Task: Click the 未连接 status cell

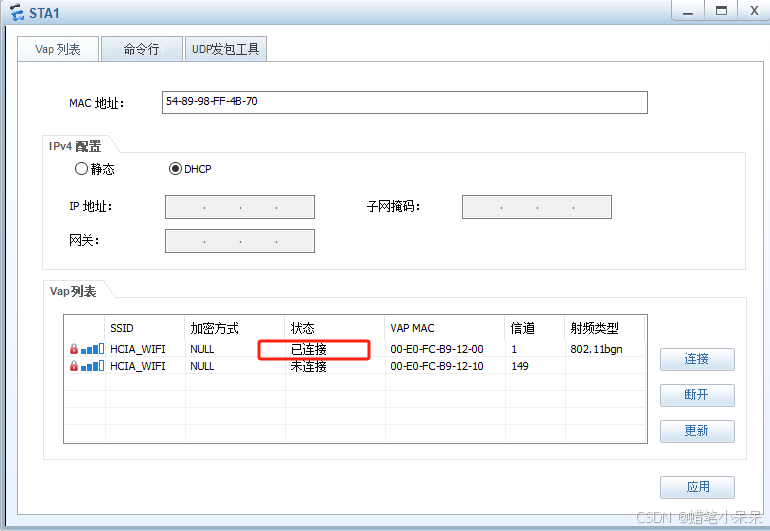Action: 309,366
